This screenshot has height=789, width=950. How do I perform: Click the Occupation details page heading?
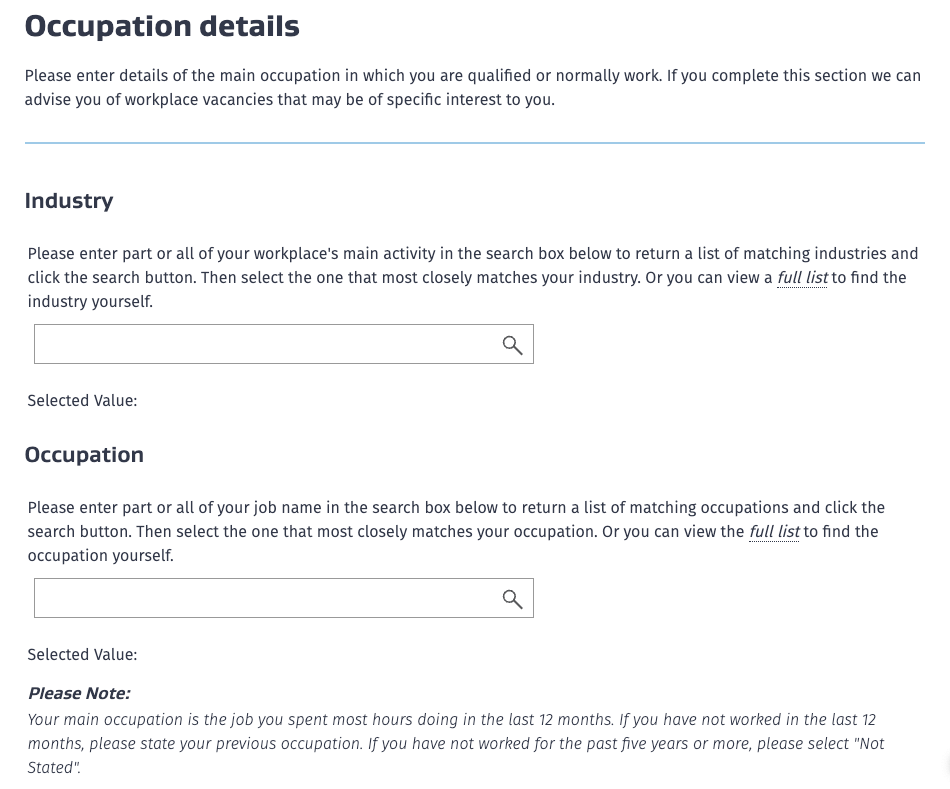(x=162, y=26)
